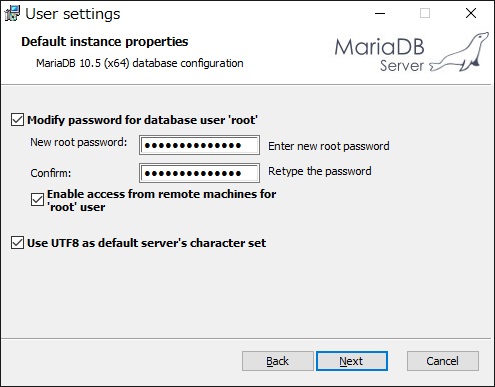
Task: Close the User settings dialog
Action: click(471, 13)
